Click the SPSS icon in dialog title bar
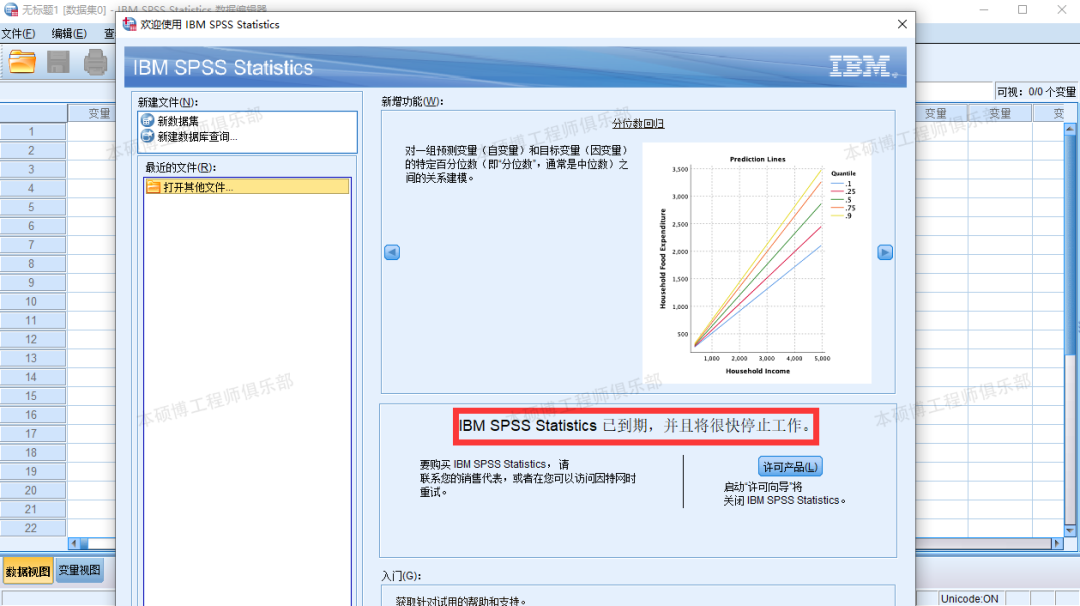 pos(129,24)
